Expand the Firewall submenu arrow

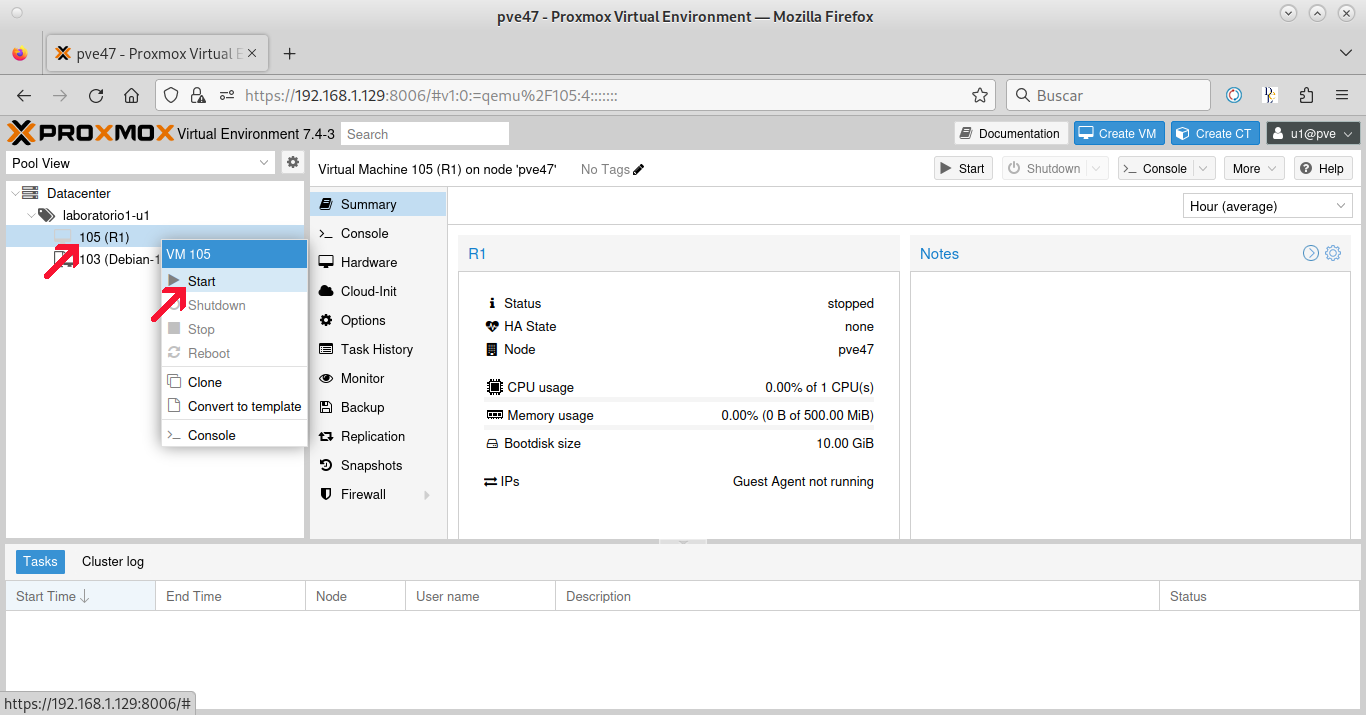point(427,495)
